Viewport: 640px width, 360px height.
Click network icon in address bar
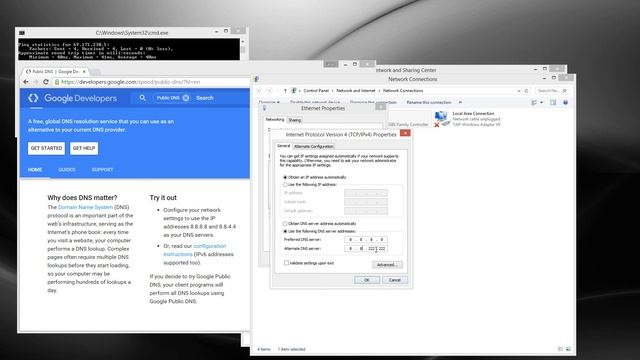(x=293, y=91)
